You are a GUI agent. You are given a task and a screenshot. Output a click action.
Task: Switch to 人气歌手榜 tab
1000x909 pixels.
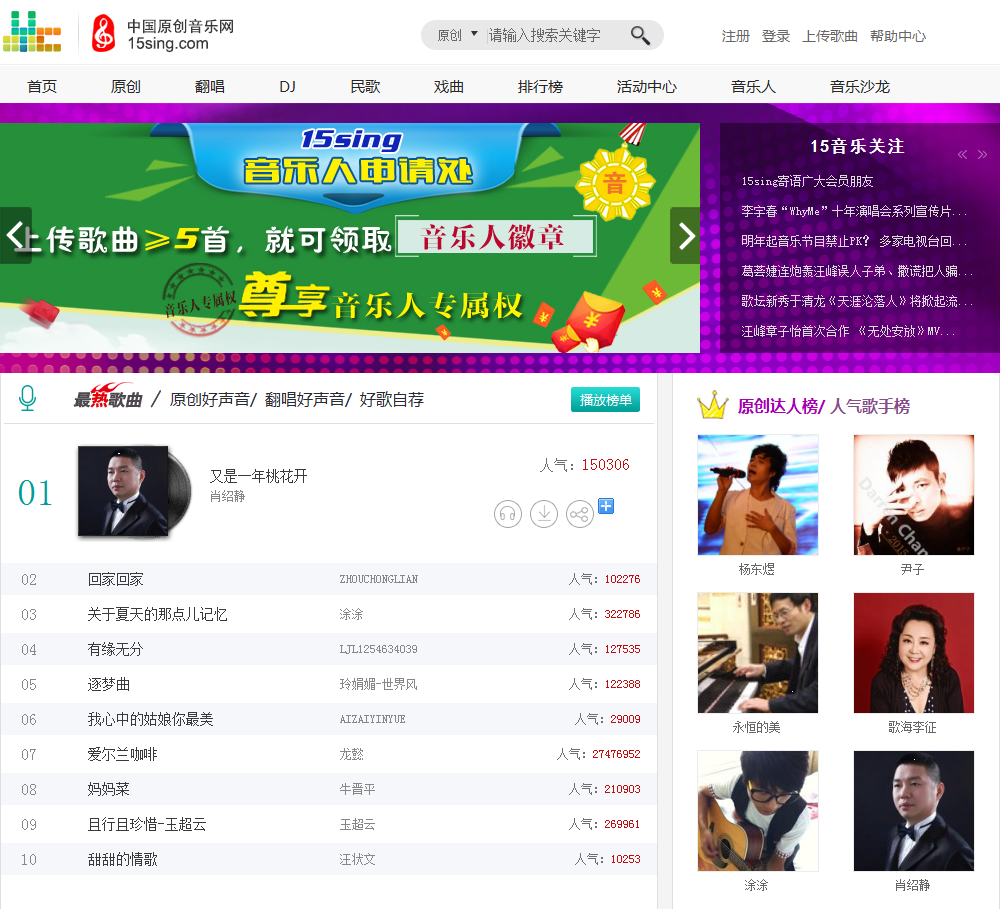[870, 406]
